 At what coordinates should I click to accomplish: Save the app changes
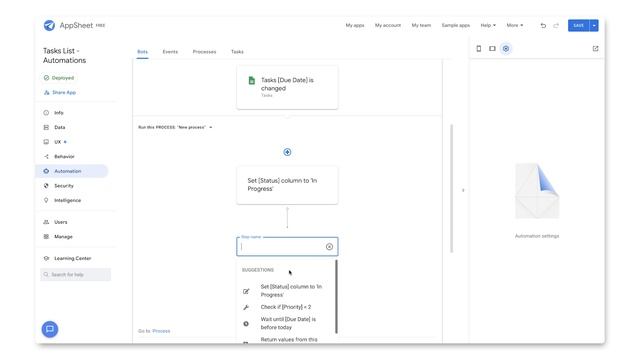click(x=578, y=26)
